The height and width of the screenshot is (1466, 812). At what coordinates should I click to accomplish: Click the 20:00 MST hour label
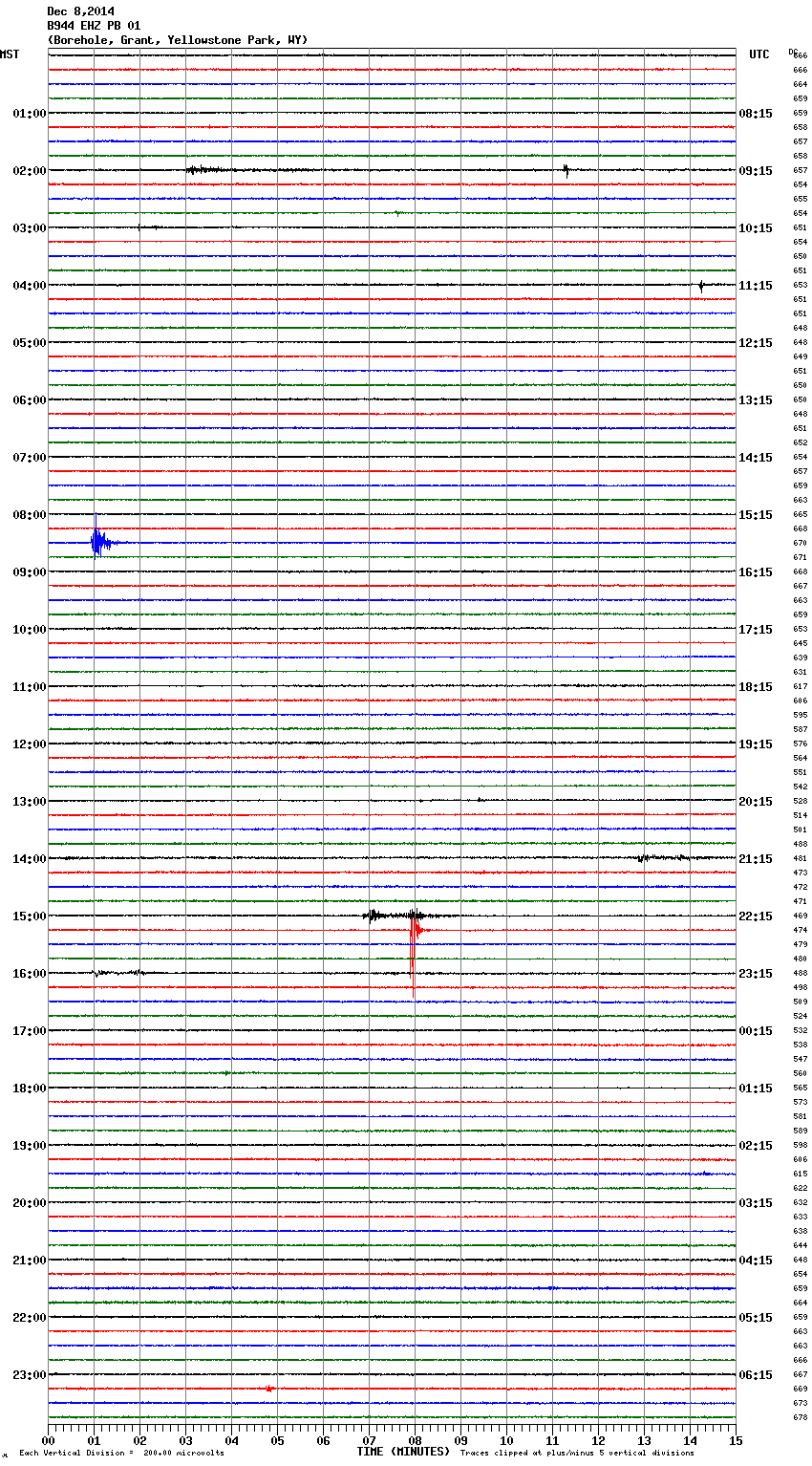click(x=29, y=1203)
